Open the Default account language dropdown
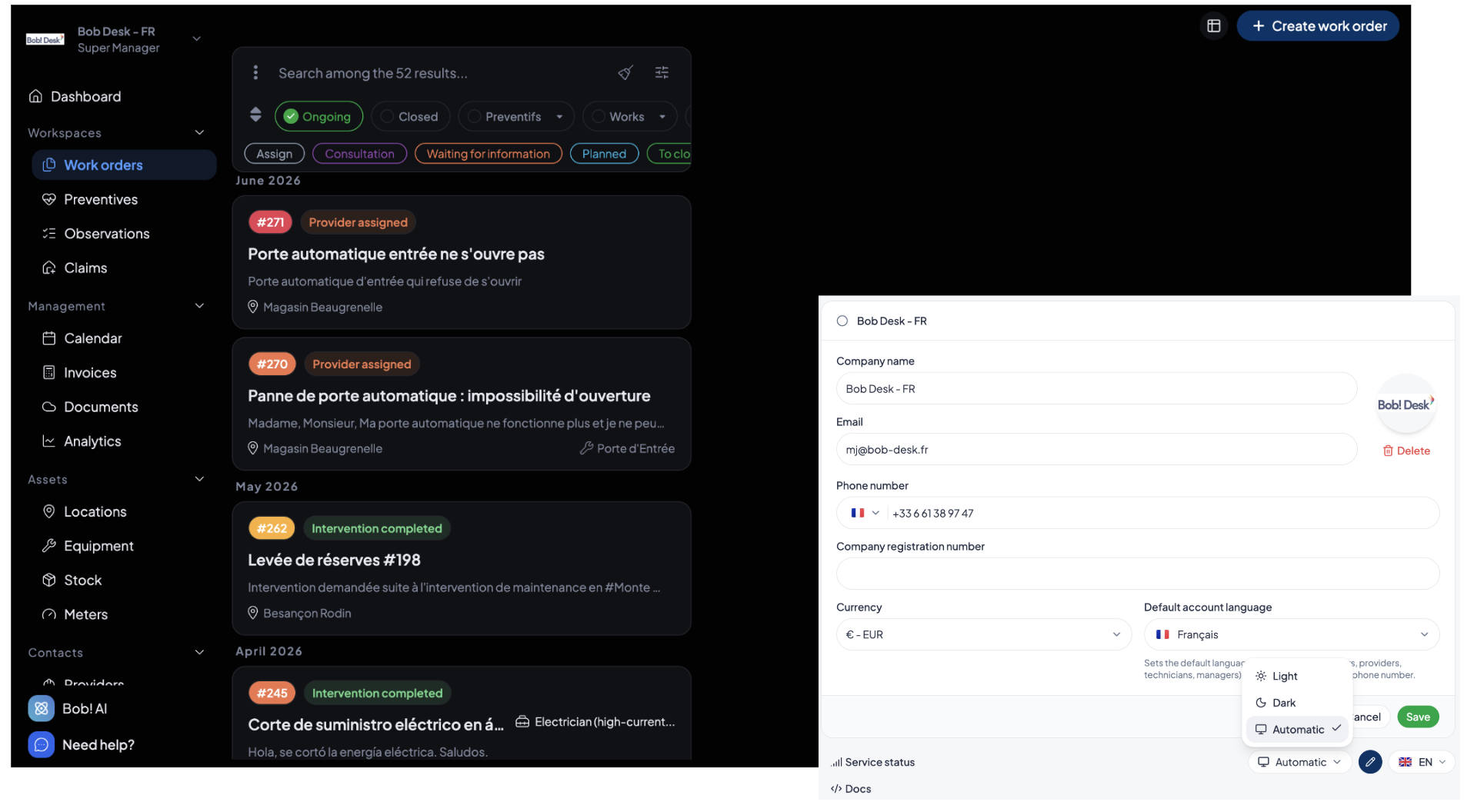Viewport: 1474px width, 812px height. (x=1291, y=635)
